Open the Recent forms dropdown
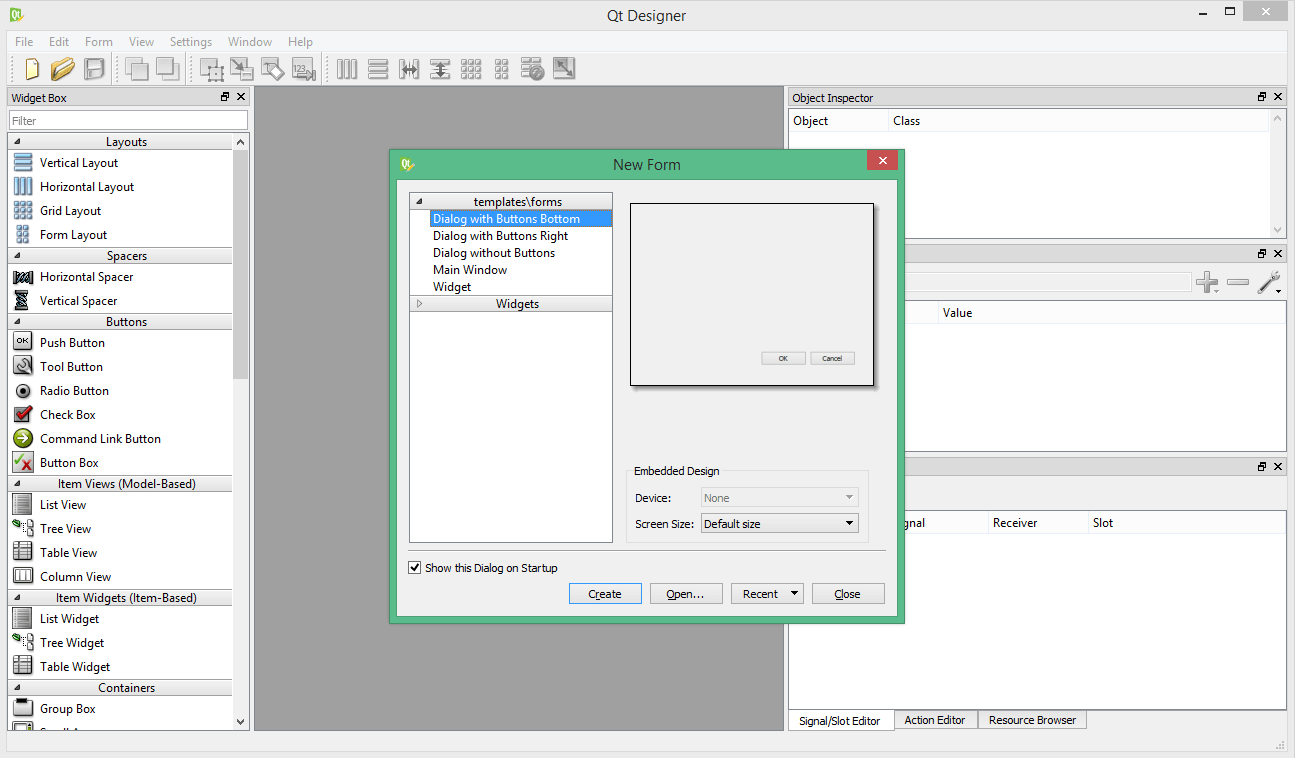This screenshot has height=758, width=1295. click(767, 593)
